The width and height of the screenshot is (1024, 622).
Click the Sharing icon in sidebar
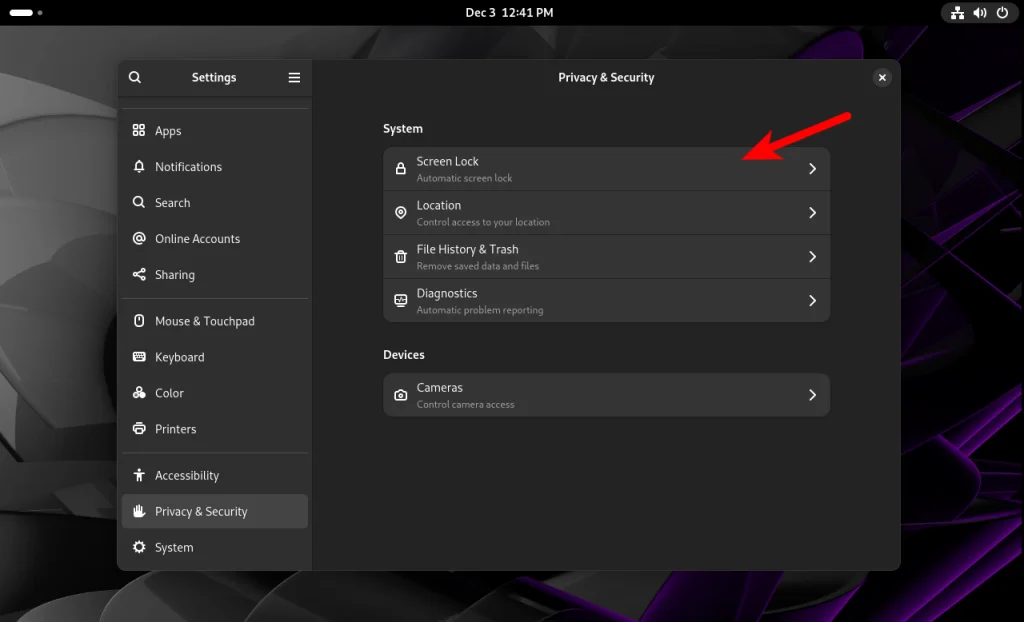[x=138, y=274]
